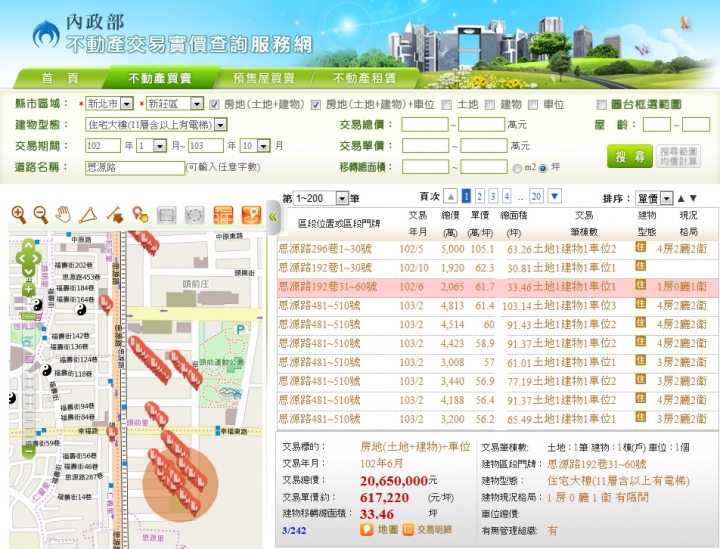Screen dimensions: 720x549
Task: Select the triangle area measurement tool
Action: (x=88, y=215)
